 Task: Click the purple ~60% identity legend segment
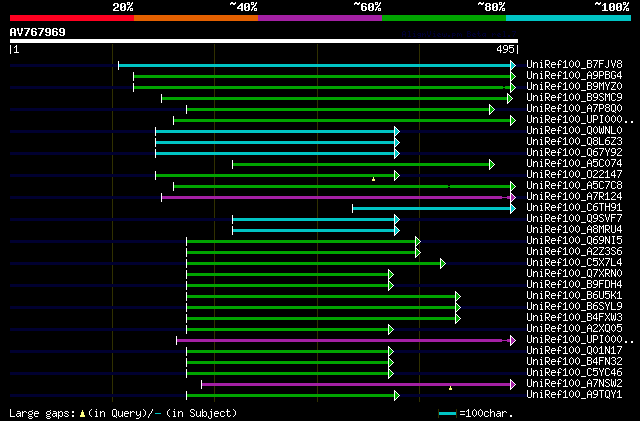(320, 18)
